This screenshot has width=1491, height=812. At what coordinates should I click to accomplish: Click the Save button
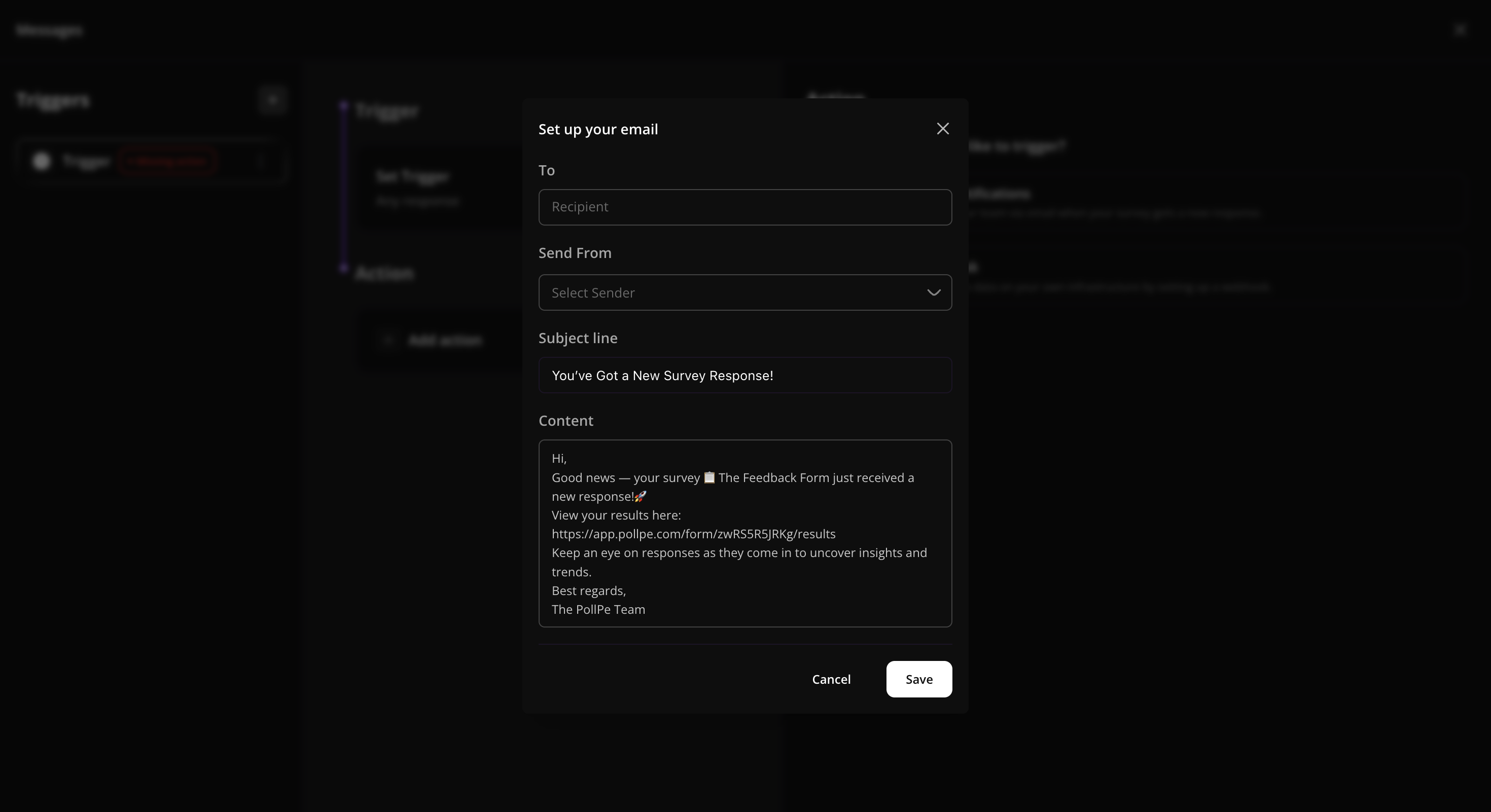(918, 679)
